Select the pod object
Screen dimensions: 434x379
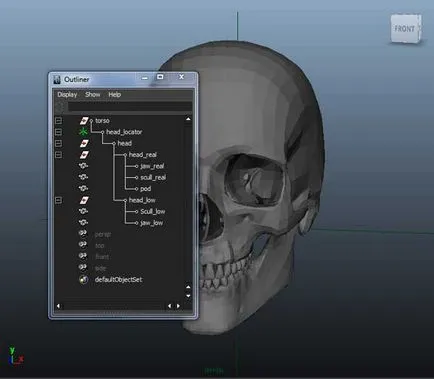click(x=146, y=189)
